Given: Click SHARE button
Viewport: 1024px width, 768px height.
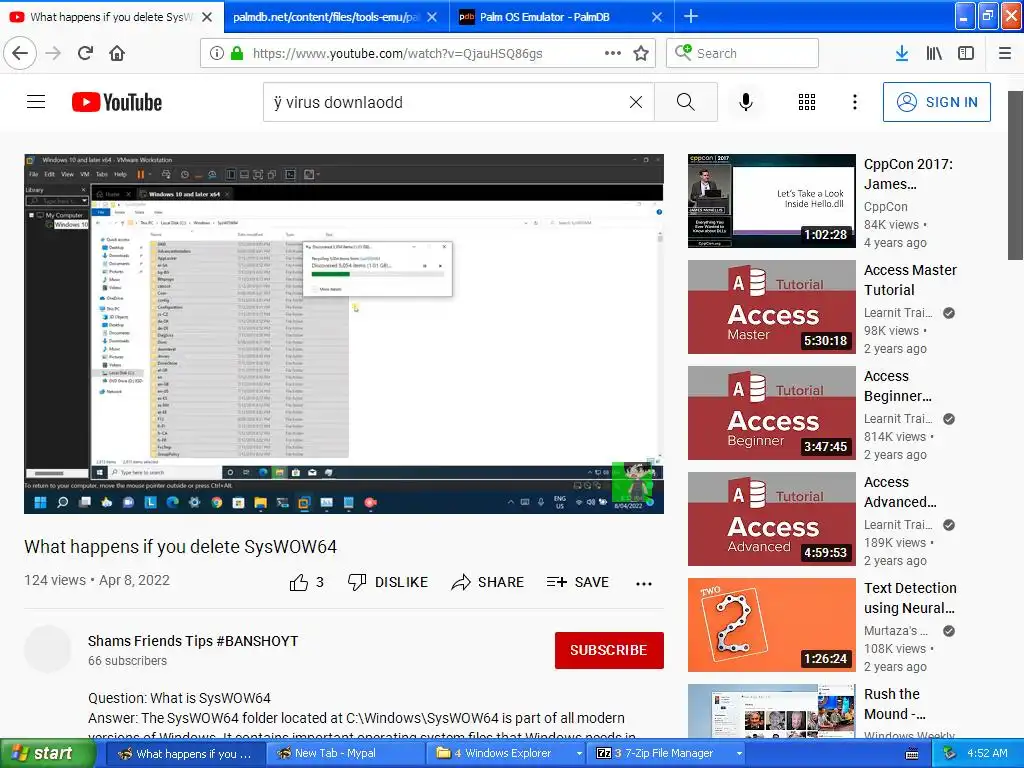Looking at the screenshot, I should pyautogui.click(x=488, y=582).
